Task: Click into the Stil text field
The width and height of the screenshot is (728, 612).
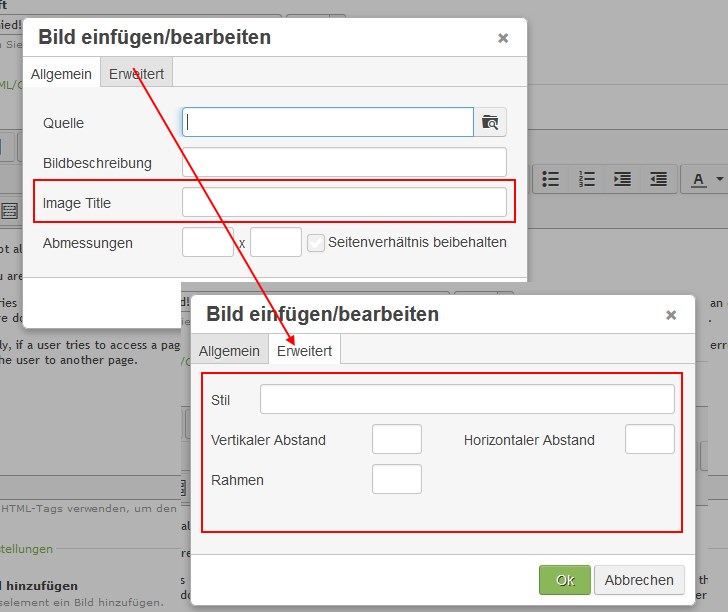Action: [x=467, y=399]
